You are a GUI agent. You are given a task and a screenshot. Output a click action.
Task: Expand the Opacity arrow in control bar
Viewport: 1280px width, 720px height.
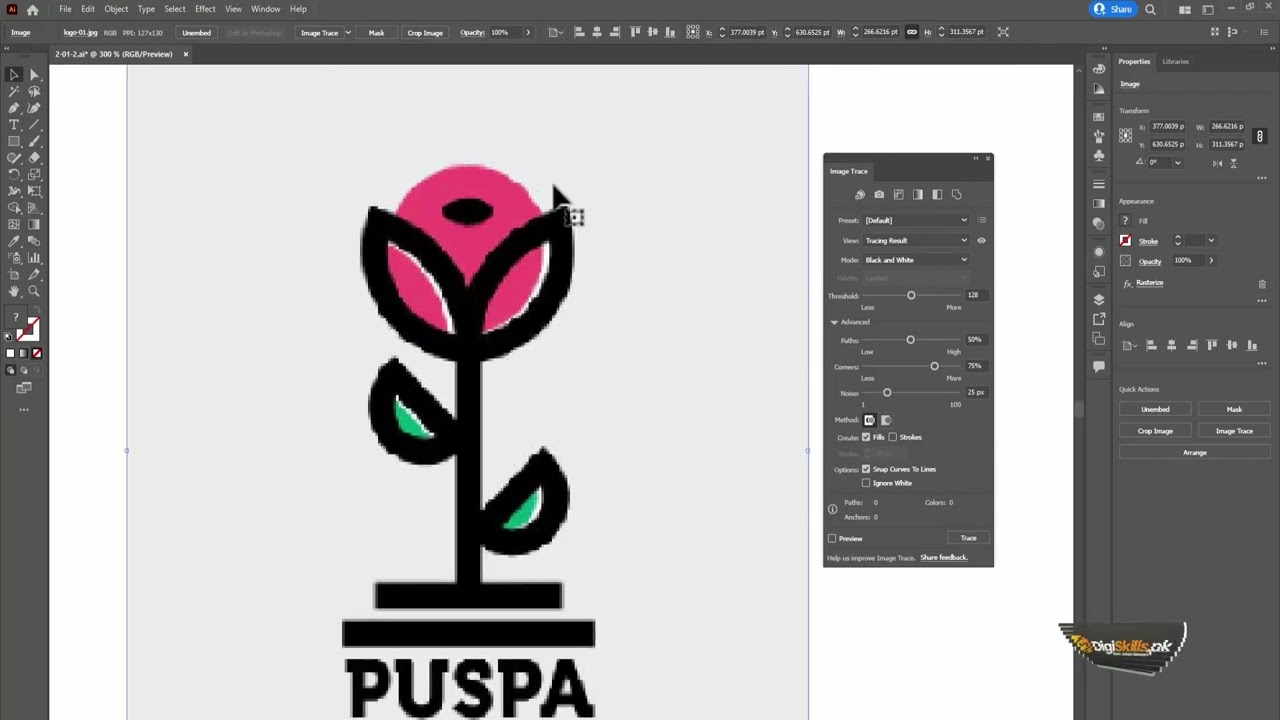pos(528,32)
